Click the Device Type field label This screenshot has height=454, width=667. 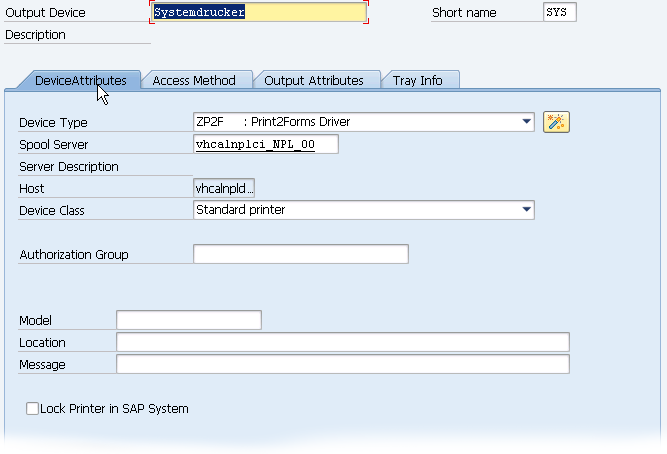53,123
